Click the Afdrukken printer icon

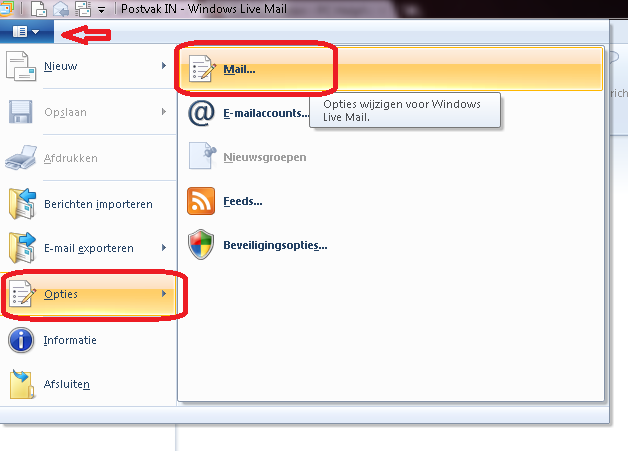click(21, 157)
